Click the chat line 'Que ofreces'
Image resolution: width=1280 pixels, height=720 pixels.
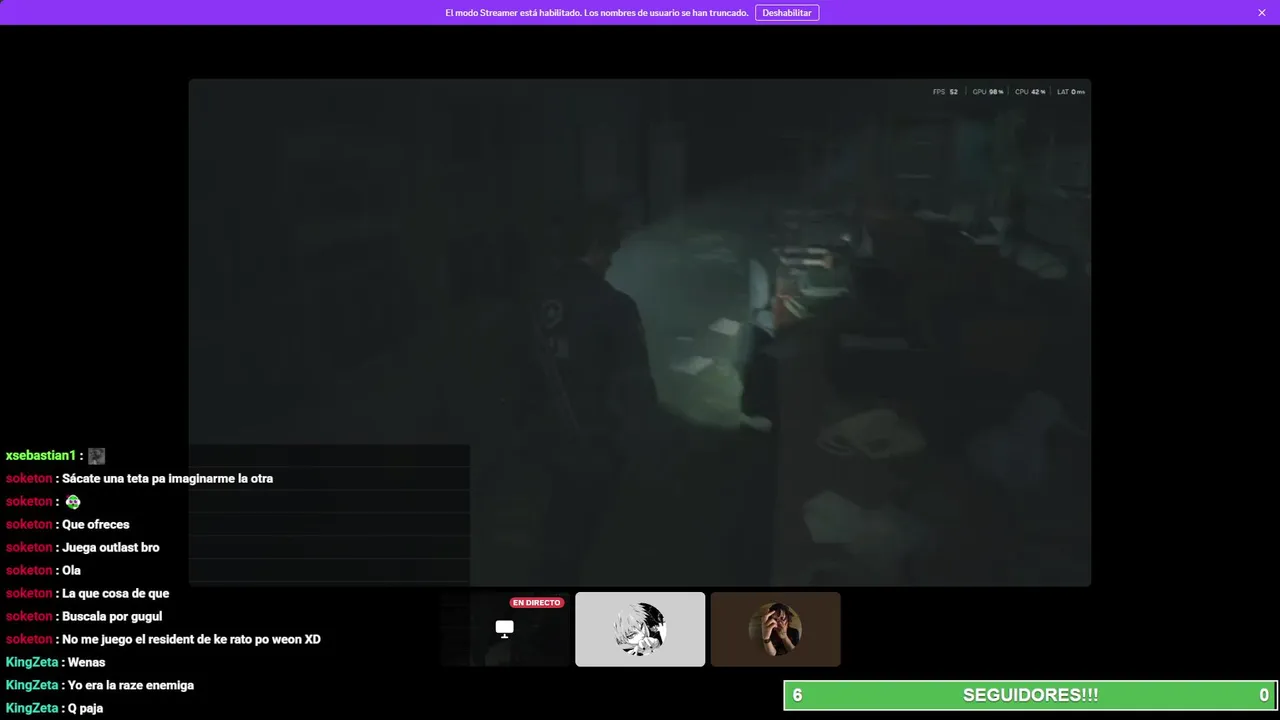[96, 525]
